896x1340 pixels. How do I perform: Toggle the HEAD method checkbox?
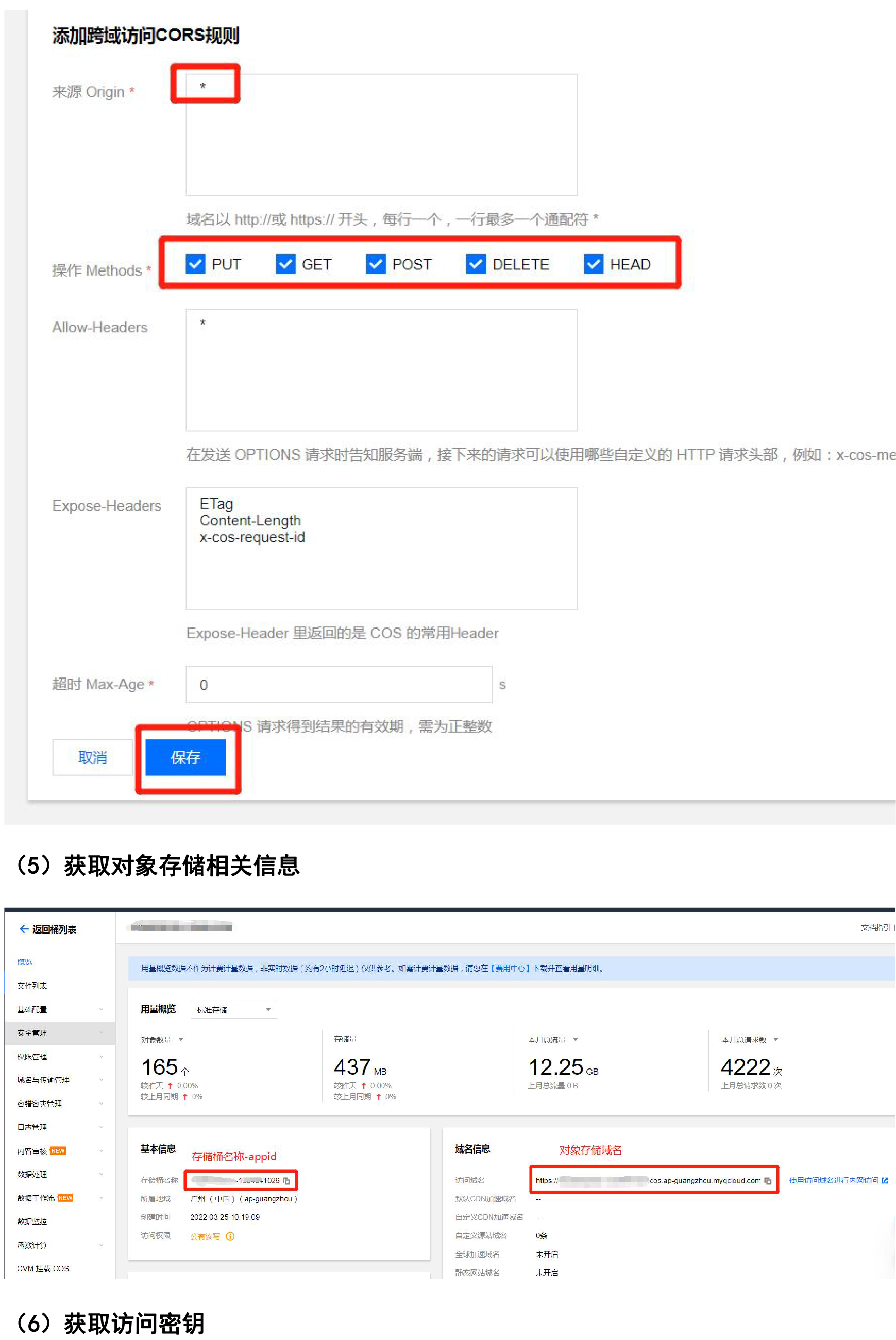pos(593,264)
